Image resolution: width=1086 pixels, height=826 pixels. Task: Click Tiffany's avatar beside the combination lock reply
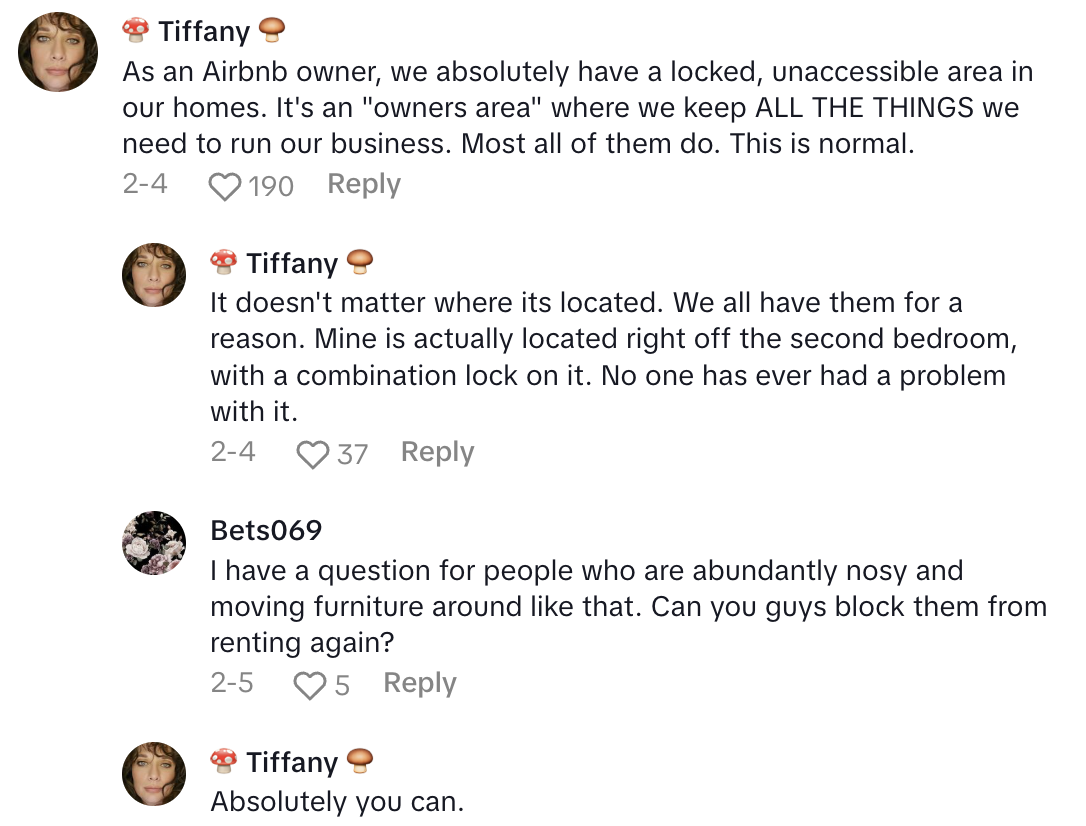154,274
